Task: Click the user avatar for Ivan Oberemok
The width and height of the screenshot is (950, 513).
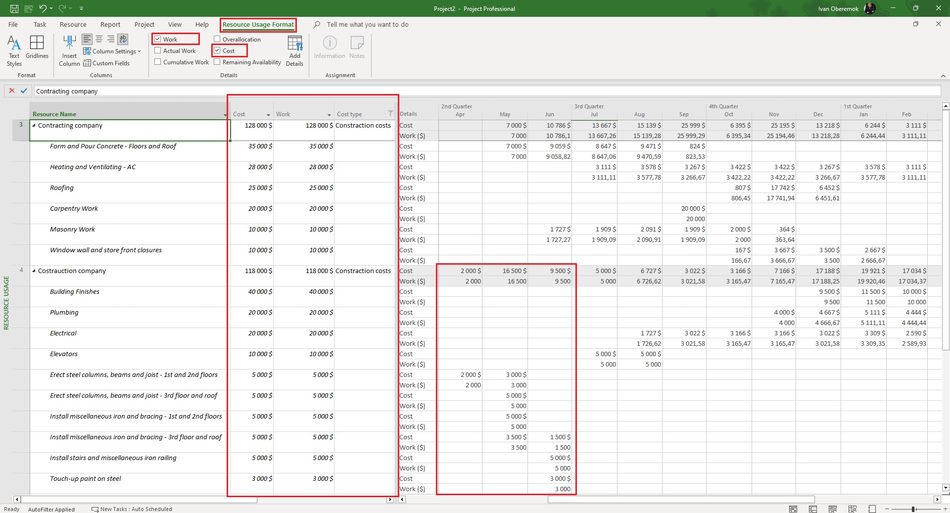Action: pyautogui.click(x=870, y=8)
